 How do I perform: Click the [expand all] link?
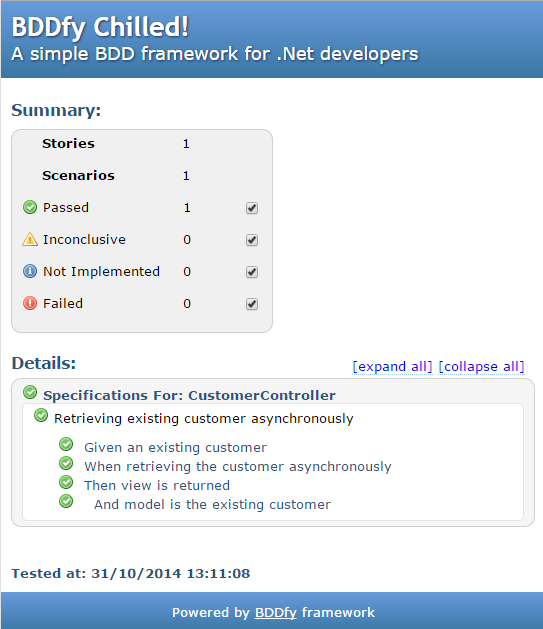[x=392, y=367]
